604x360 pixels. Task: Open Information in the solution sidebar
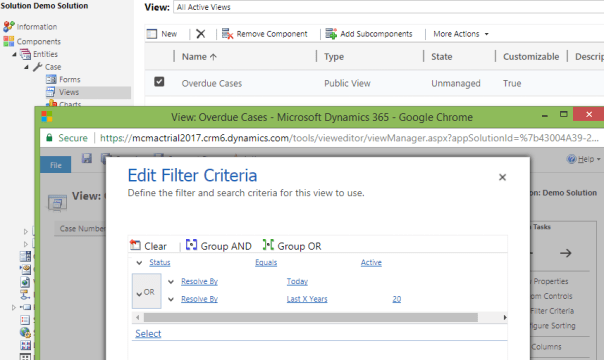coord(37,27)
